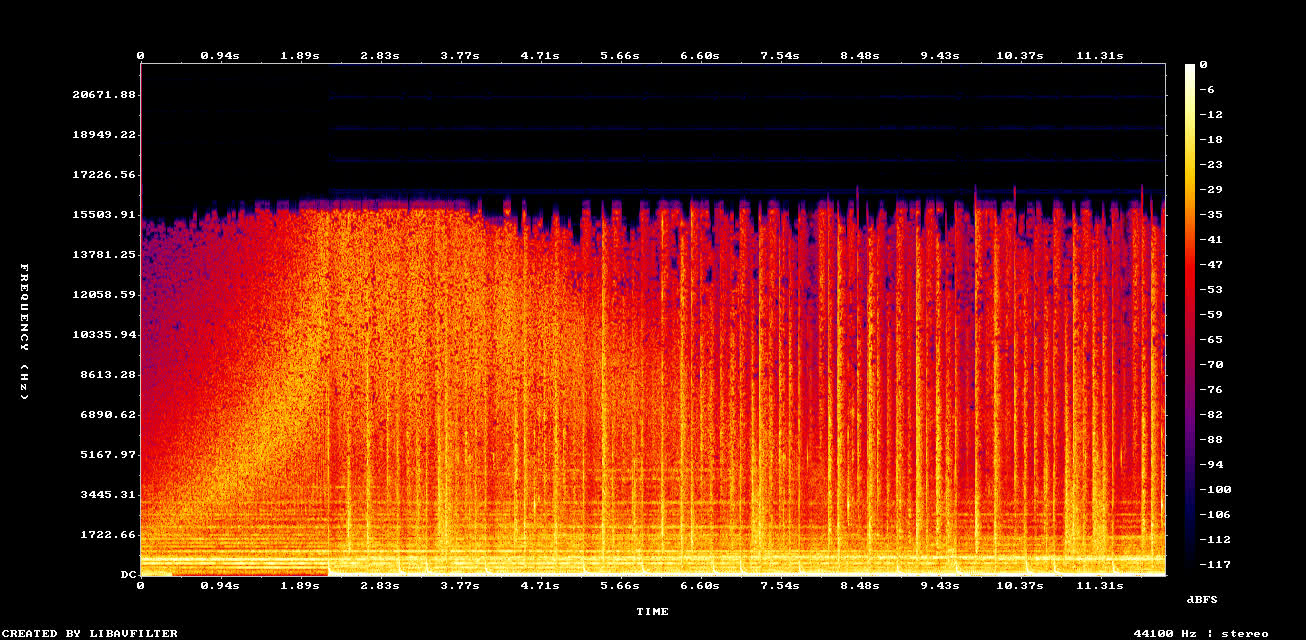Click the top time ruler at 6.60s
This screenshot has height=640, width=1306.
(700, 55)
